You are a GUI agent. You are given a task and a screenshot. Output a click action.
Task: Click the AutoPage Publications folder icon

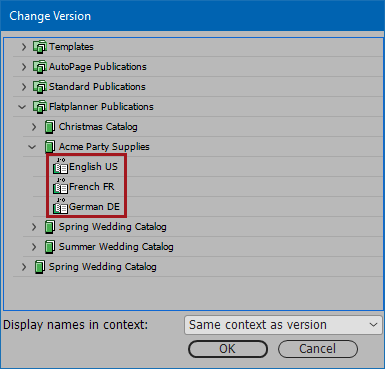(x=40, y=67)
